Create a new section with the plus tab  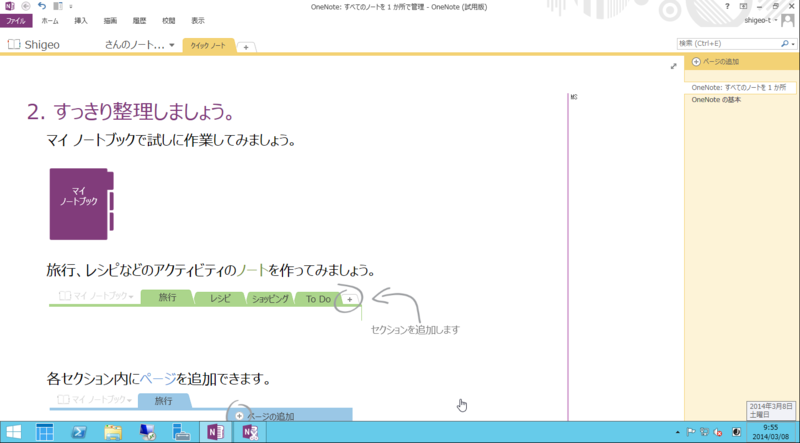[x=246, y=47]
